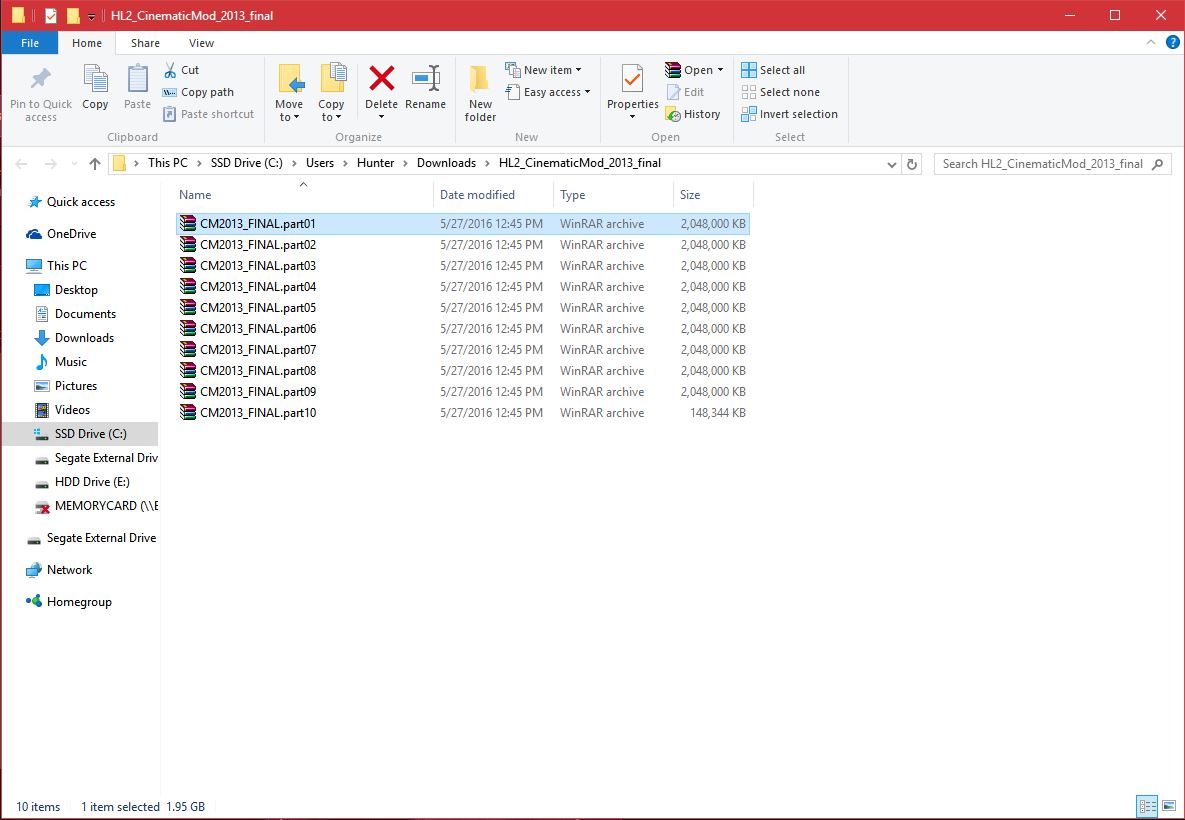Open the File tab
Image resolution: width=1185 pixels, height=820 pixels.
tap(30, 43)
